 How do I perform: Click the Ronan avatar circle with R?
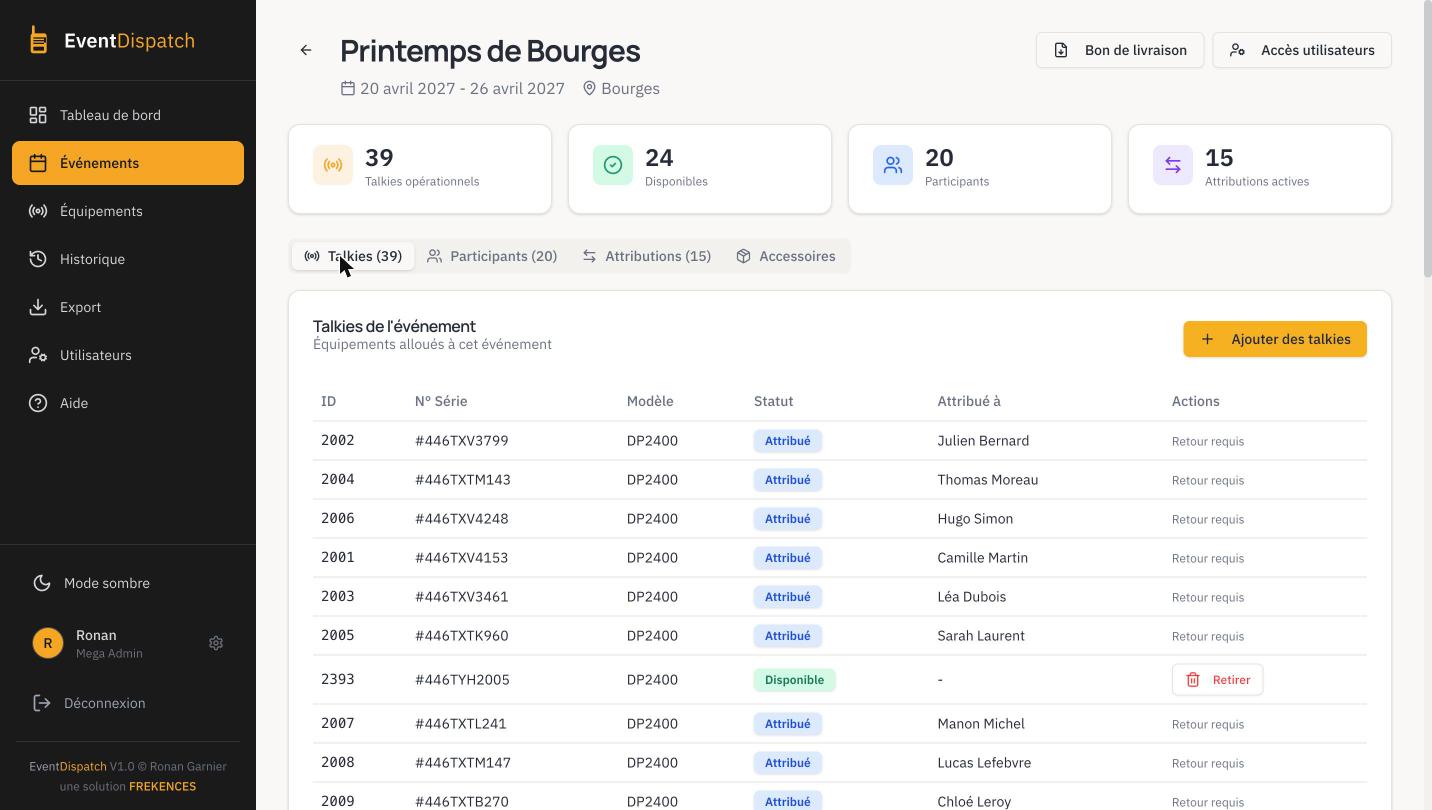(x=48, y=643)
